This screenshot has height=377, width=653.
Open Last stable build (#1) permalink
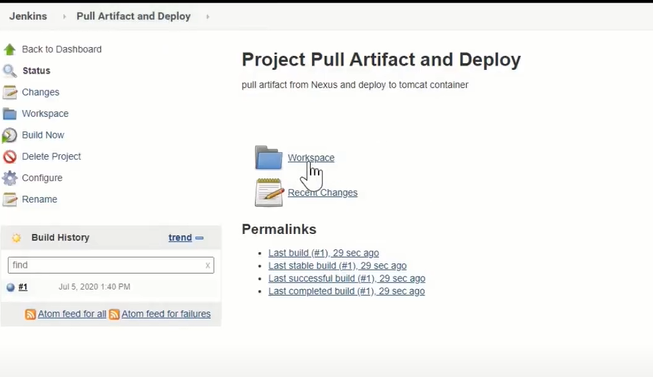pos(337,266)
